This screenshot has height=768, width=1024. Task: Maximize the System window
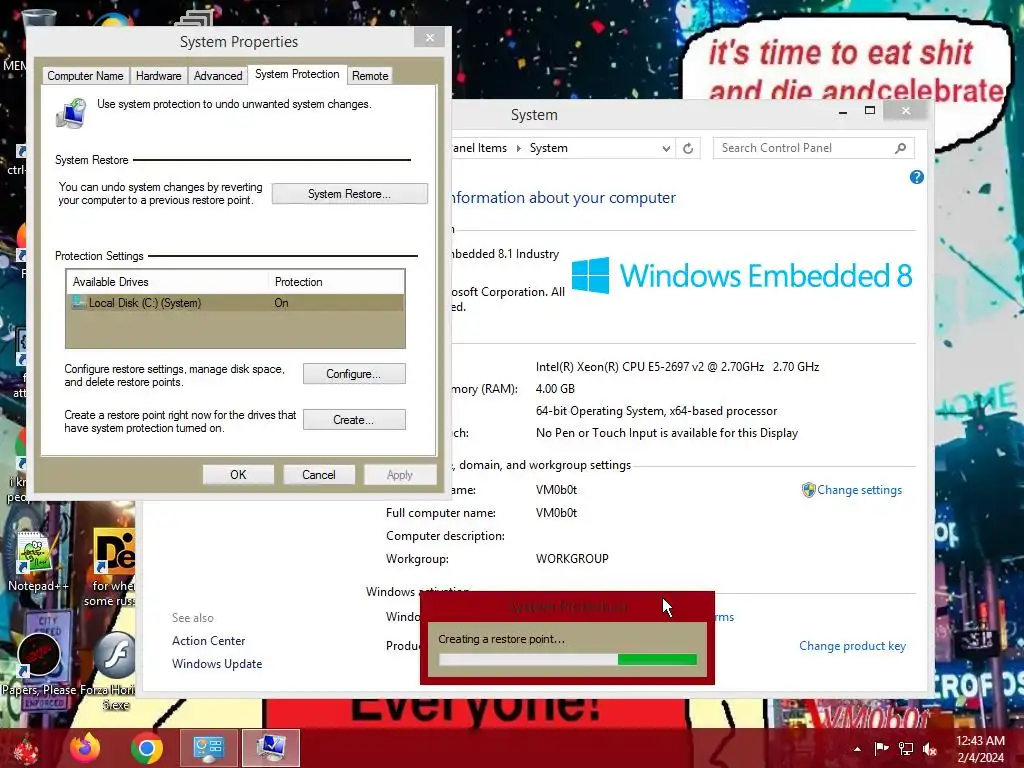pos(870,111)
